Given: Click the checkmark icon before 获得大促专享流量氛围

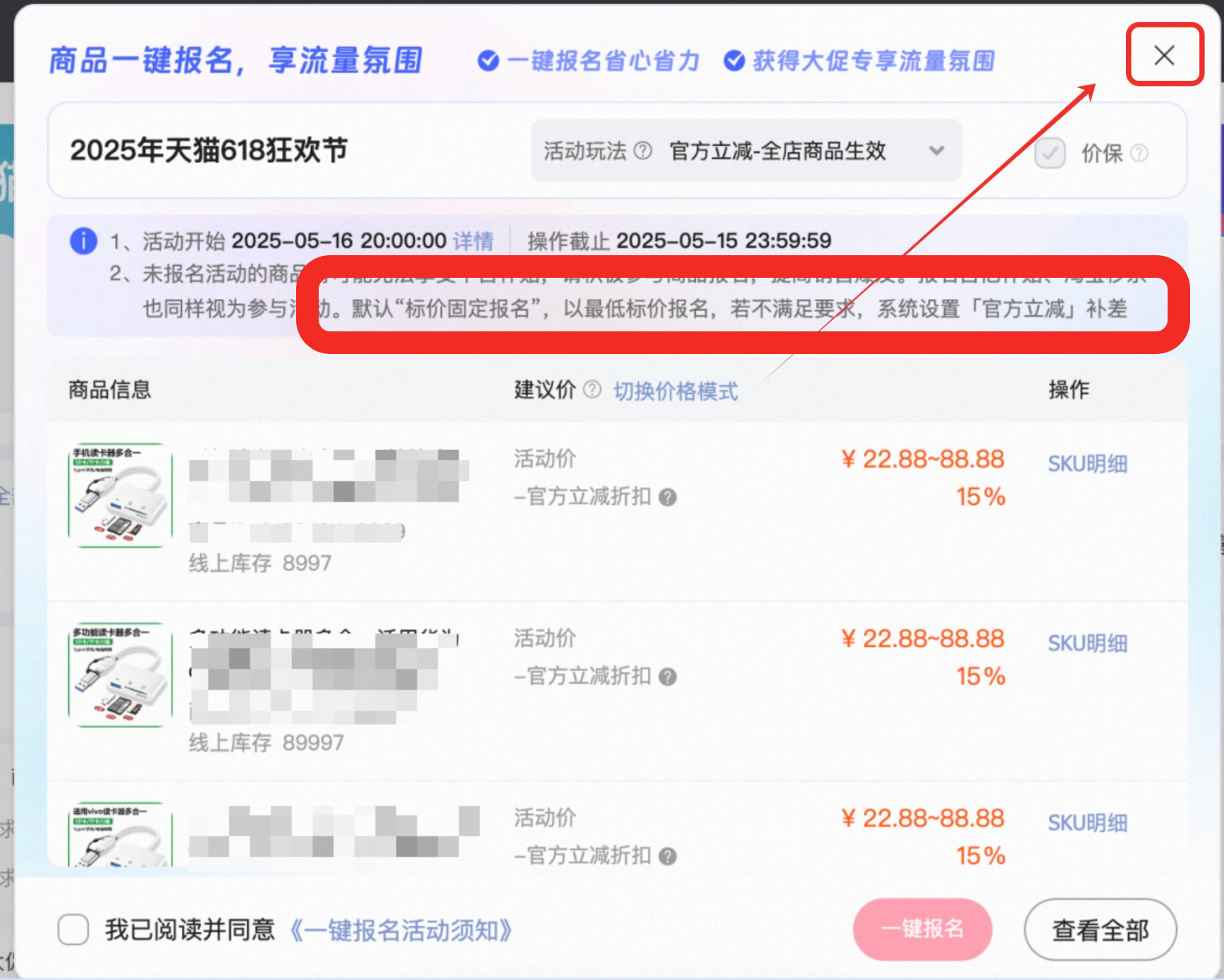Looking at the screenshot, I should (734, 61).
